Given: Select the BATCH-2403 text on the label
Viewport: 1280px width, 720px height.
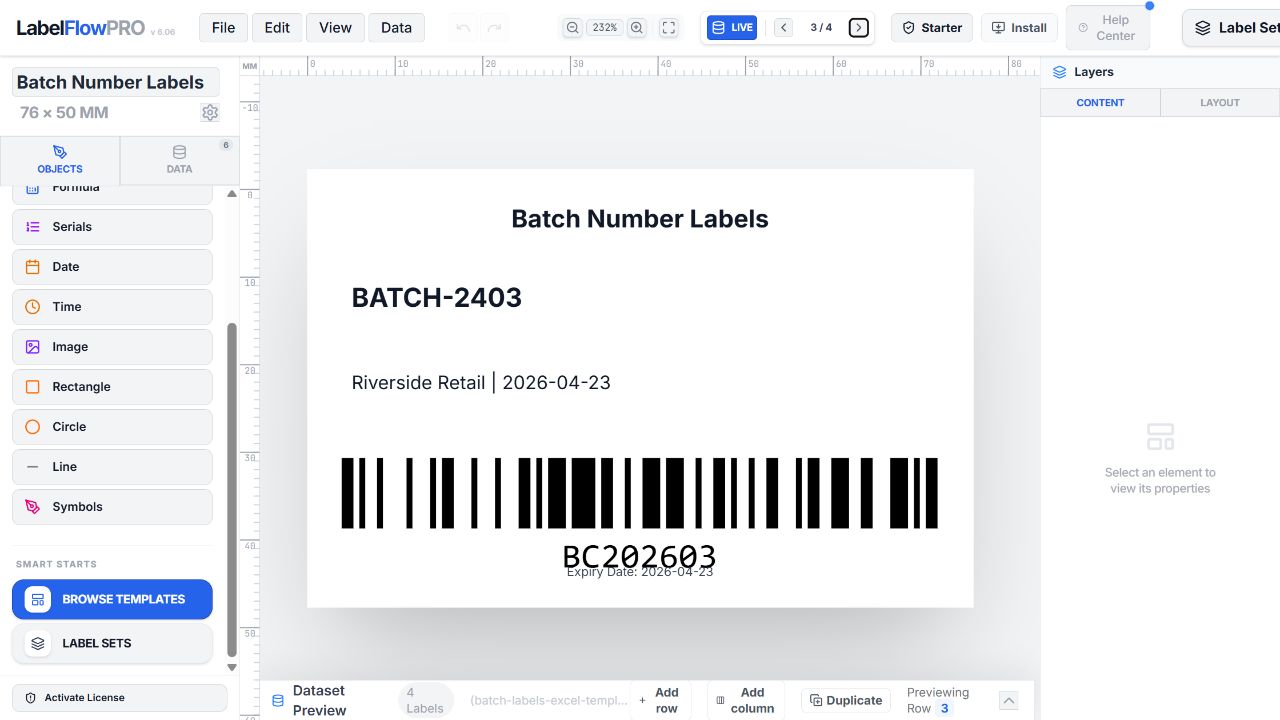Looking at the screenshot, I should pyautogui.click(x=437, y=297).
